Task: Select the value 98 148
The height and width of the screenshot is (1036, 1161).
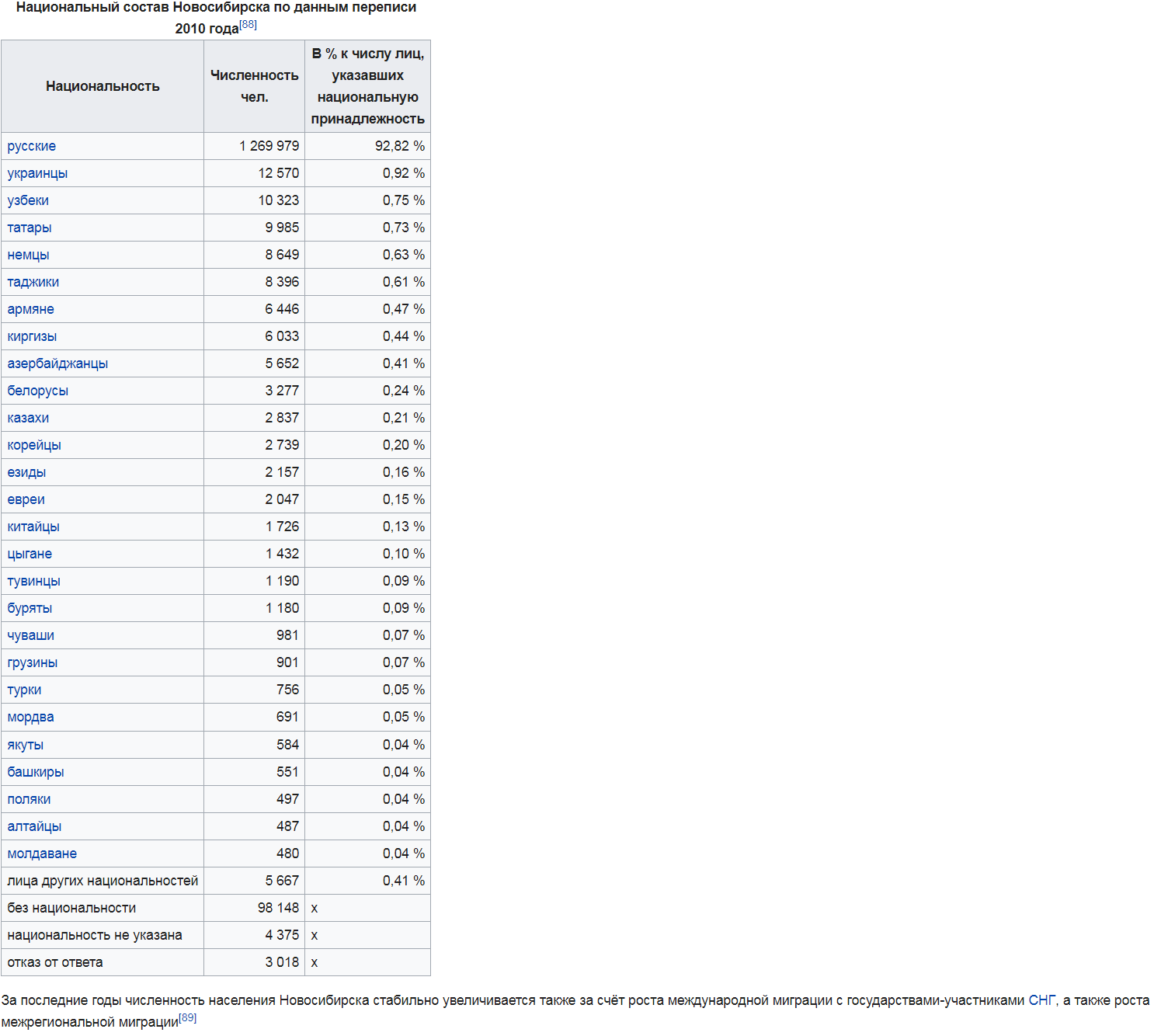Action: (x=278, y=908)
